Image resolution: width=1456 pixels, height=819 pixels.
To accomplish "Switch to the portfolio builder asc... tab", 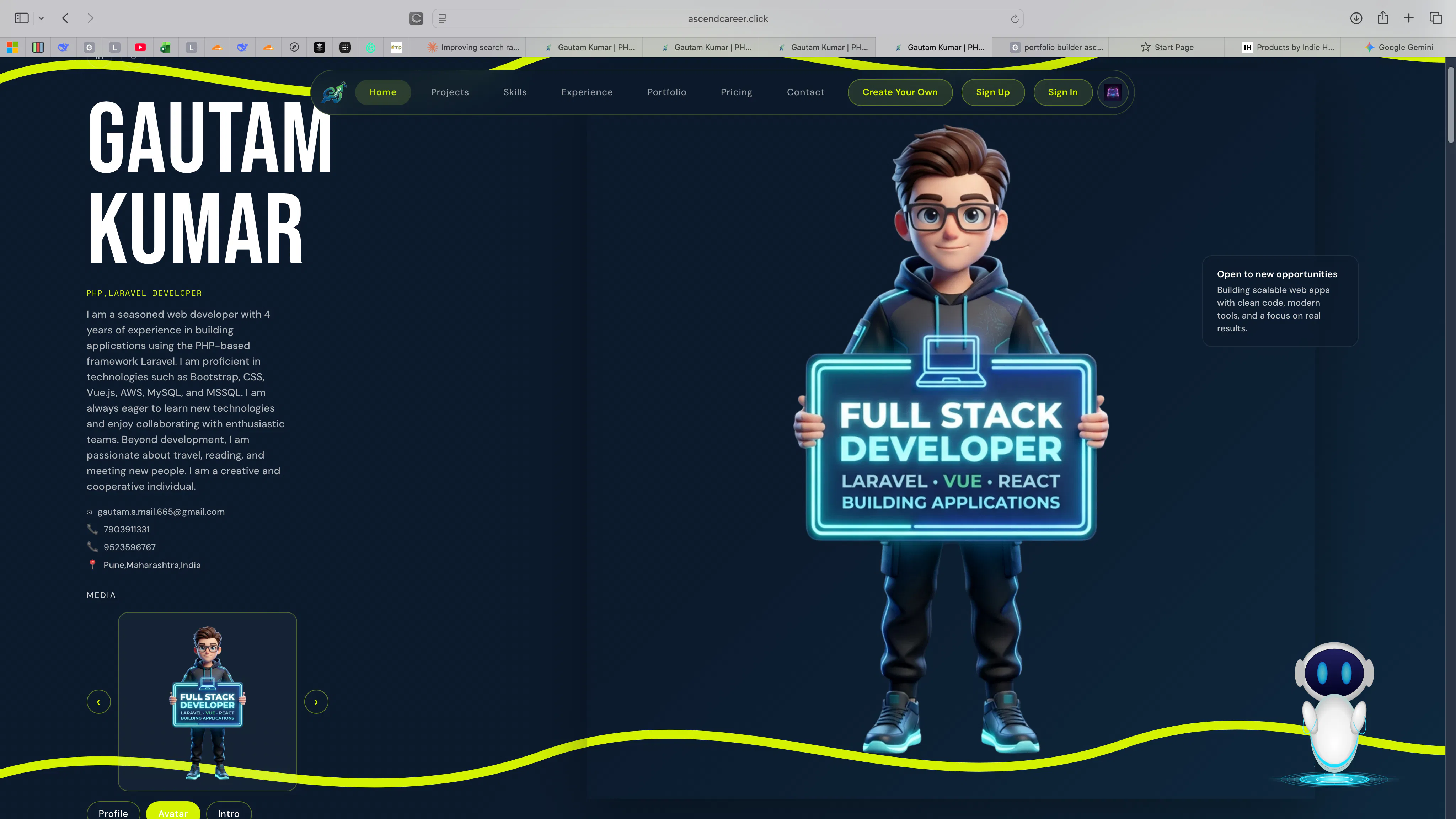I will 1056,48.
